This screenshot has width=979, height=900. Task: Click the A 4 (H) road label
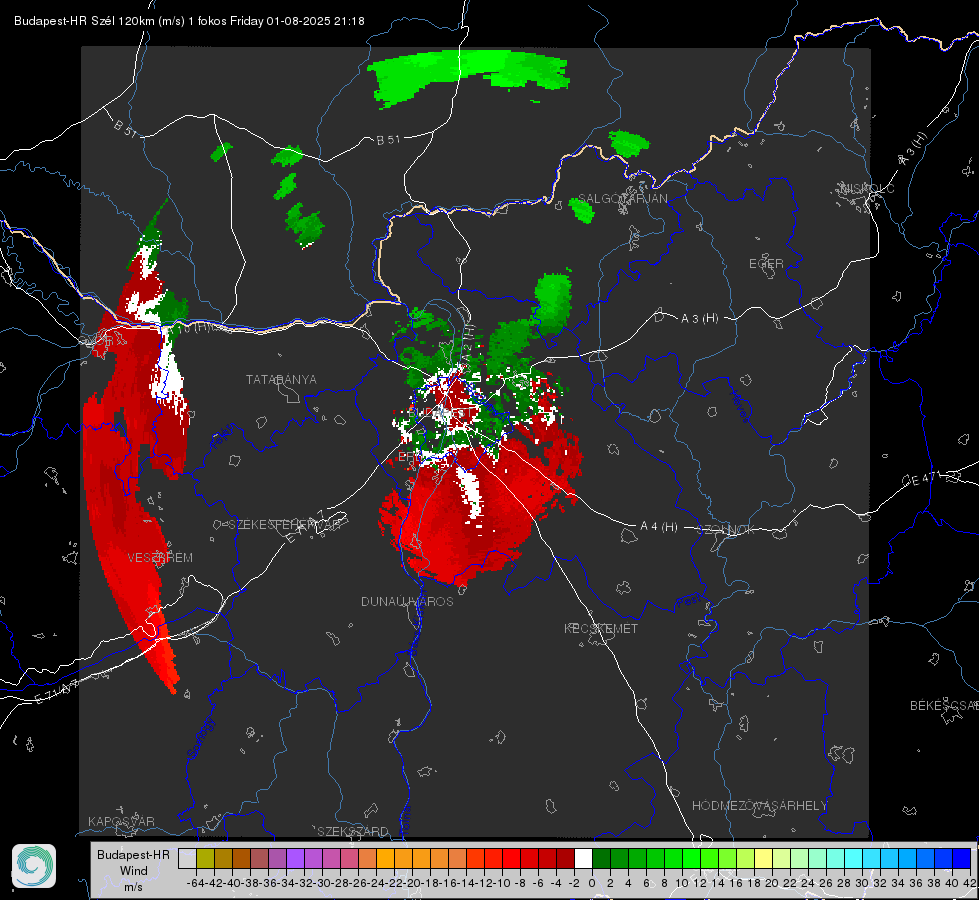point(659,527)
